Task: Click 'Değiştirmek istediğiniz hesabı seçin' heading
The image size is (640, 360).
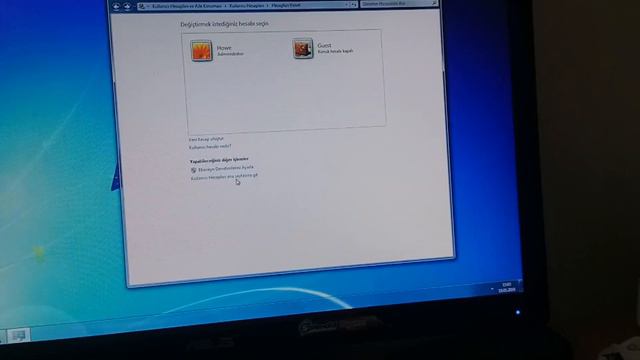Action: [224, 24]
